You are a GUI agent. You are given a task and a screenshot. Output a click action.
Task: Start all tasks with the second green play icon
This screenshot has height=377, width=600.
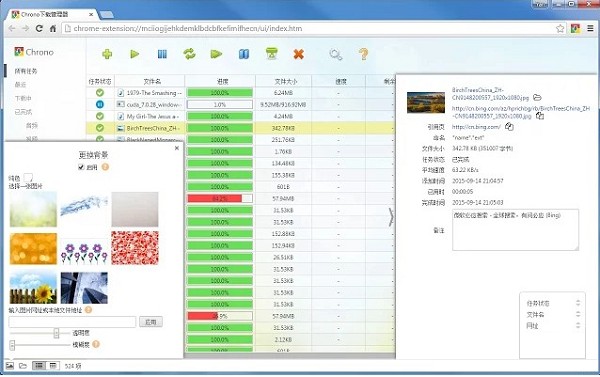pos(216,54)
